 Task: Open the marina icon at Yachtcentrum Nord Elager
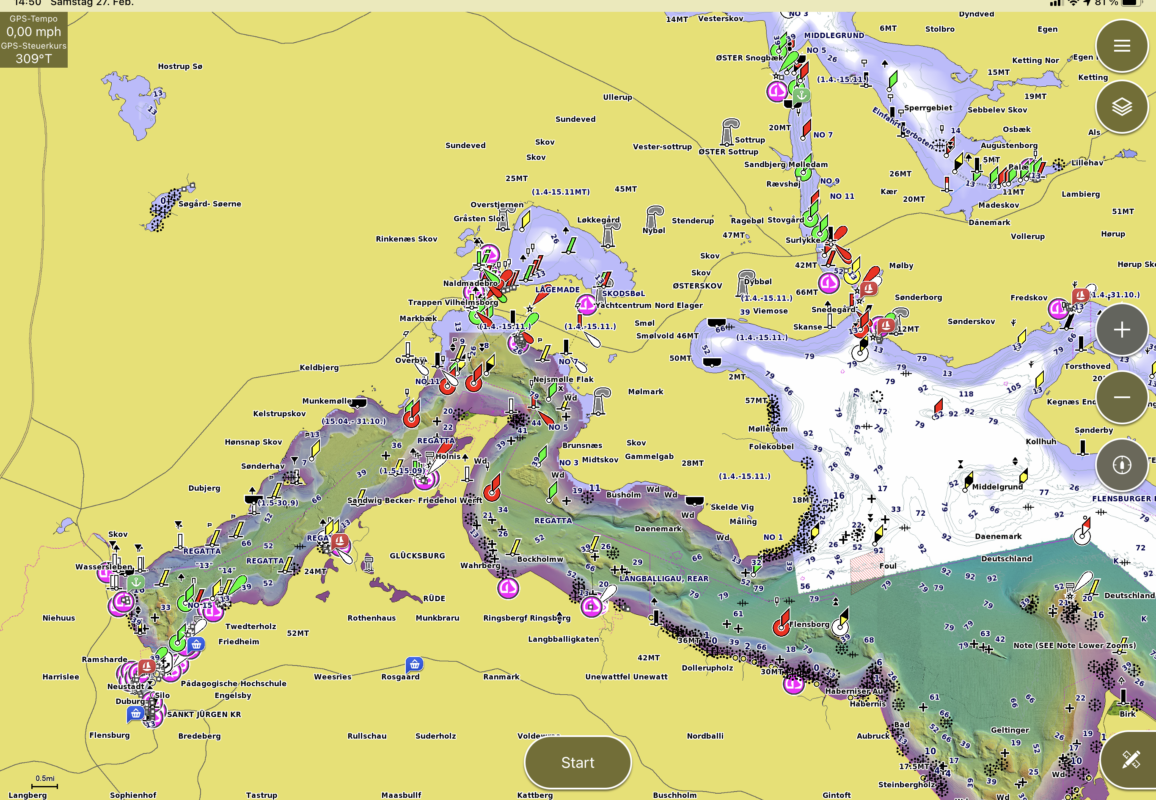click(x=587, y=304)
